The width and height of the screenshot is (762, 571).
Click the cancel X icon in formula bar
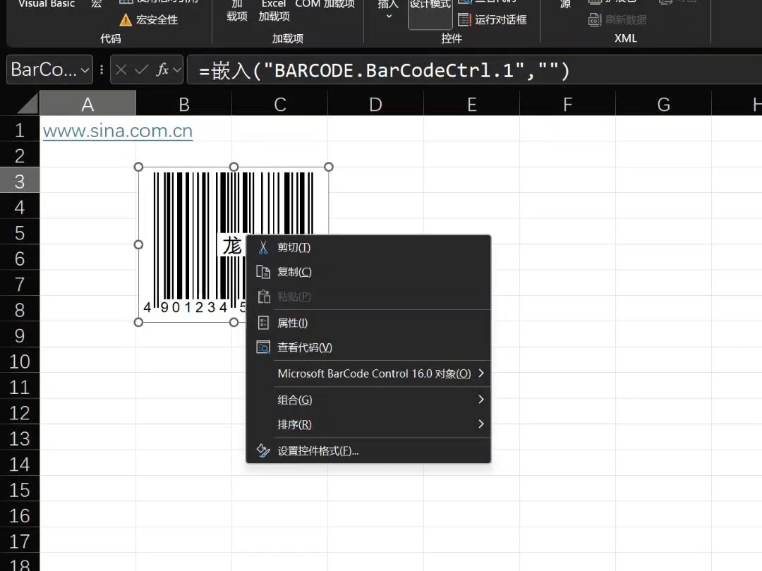121,70
